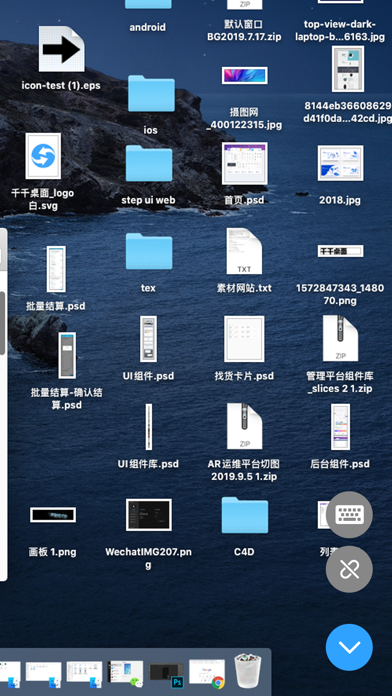This screenshot has width=392, height=696.
Task: Select the 批量结算.psd thumbnail
Action: click(x=56, y=269)
